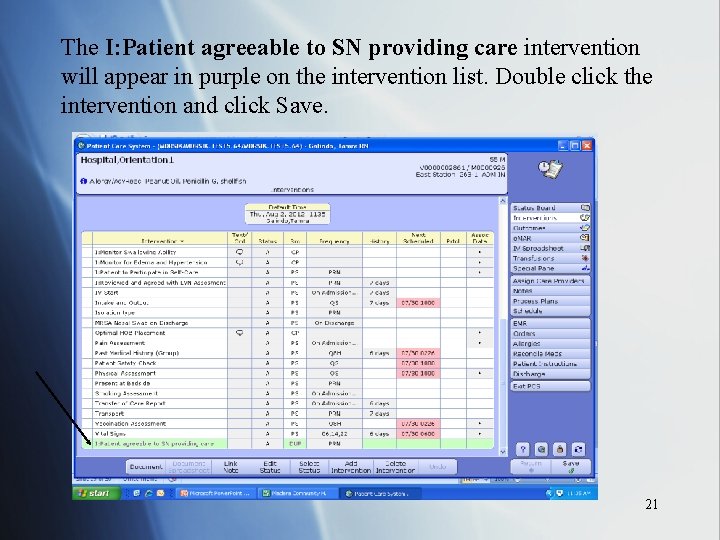Open EMR from the sidebar
Viewport: 720px width, 540px height.
coord(551,323)
